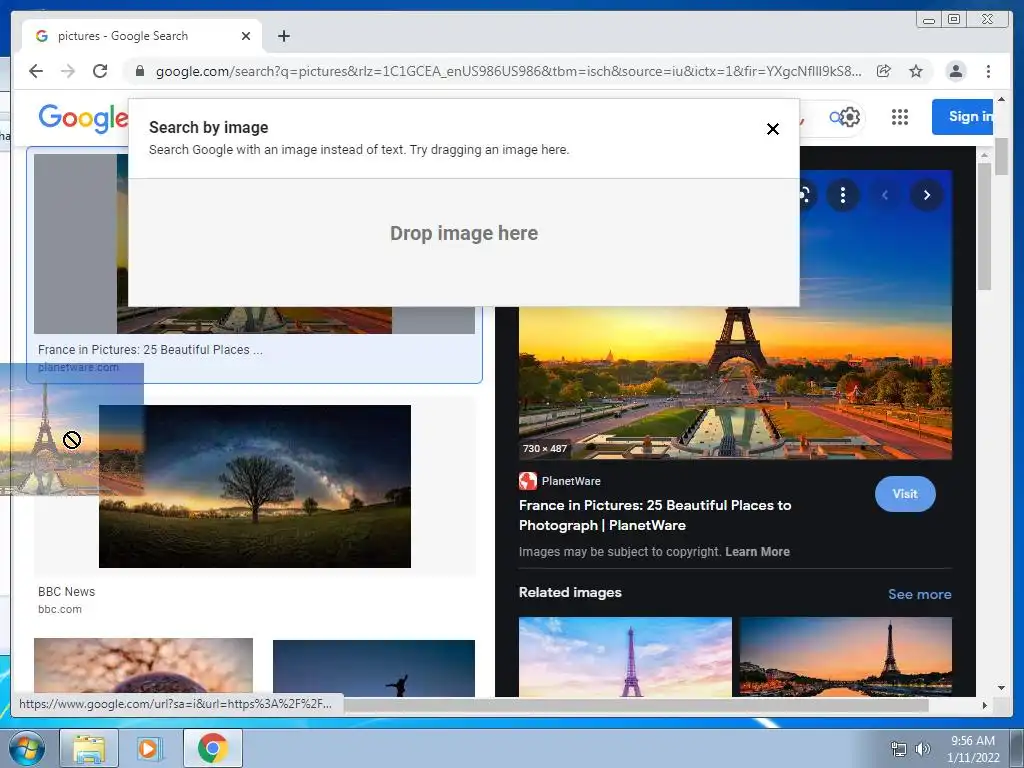The image size is (1024, 768).
Task: Open Windows Media Player from taskbar
Action: (150, 748)
